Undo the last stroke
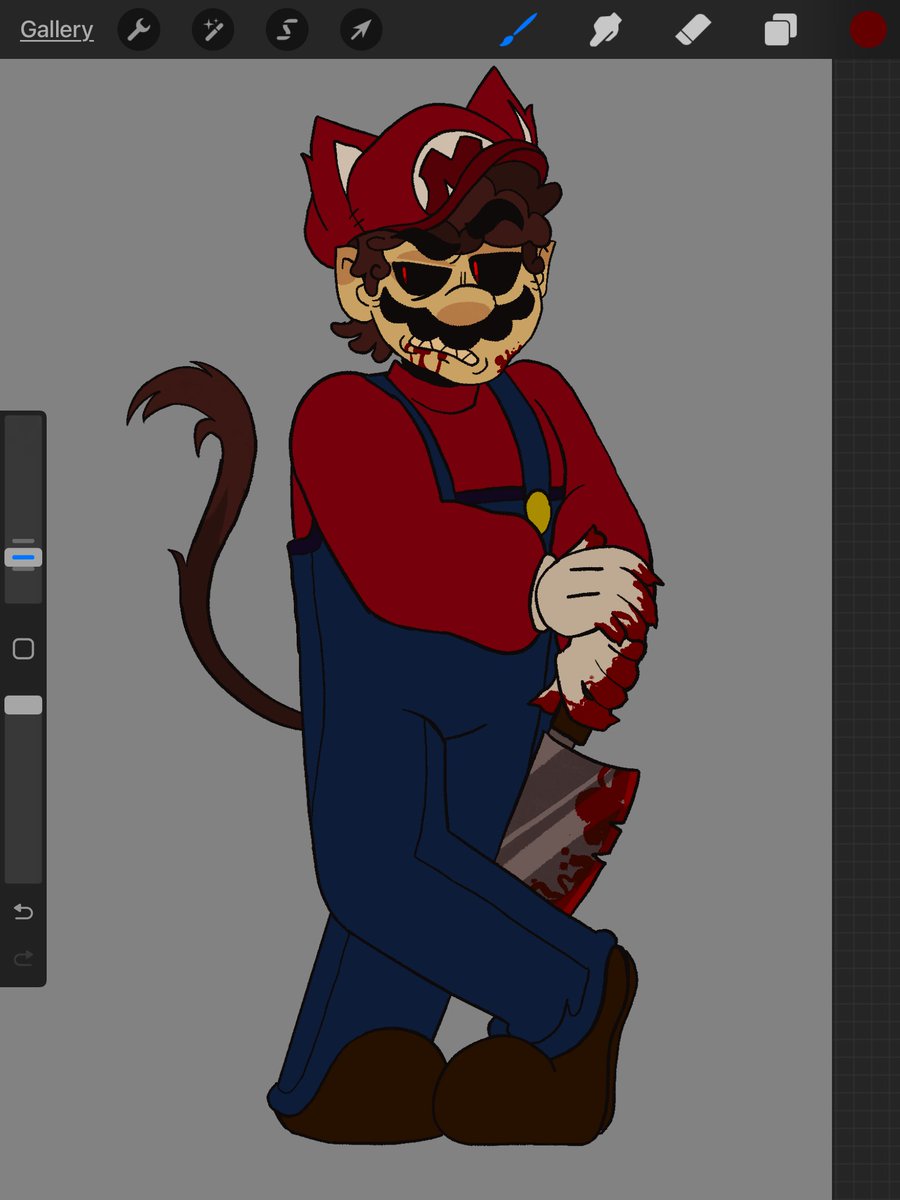 coord(23,912)
